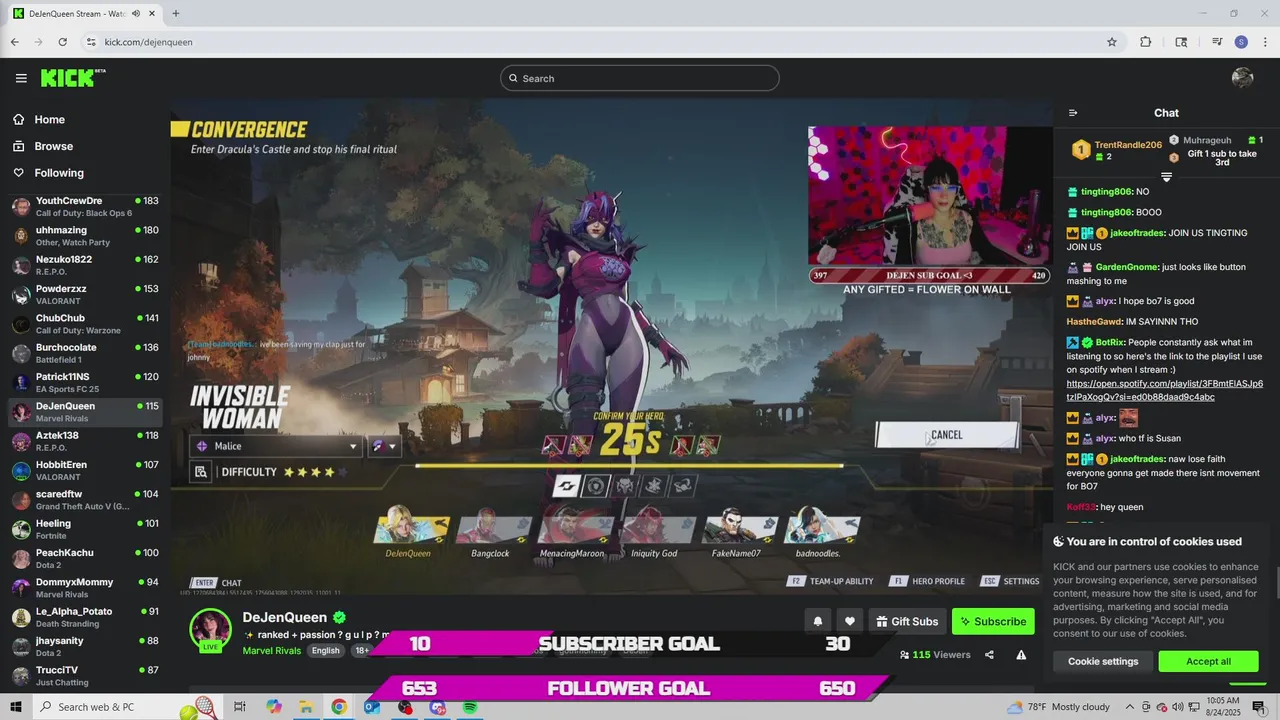
Task: Go back to previous page
Action: 14,42
